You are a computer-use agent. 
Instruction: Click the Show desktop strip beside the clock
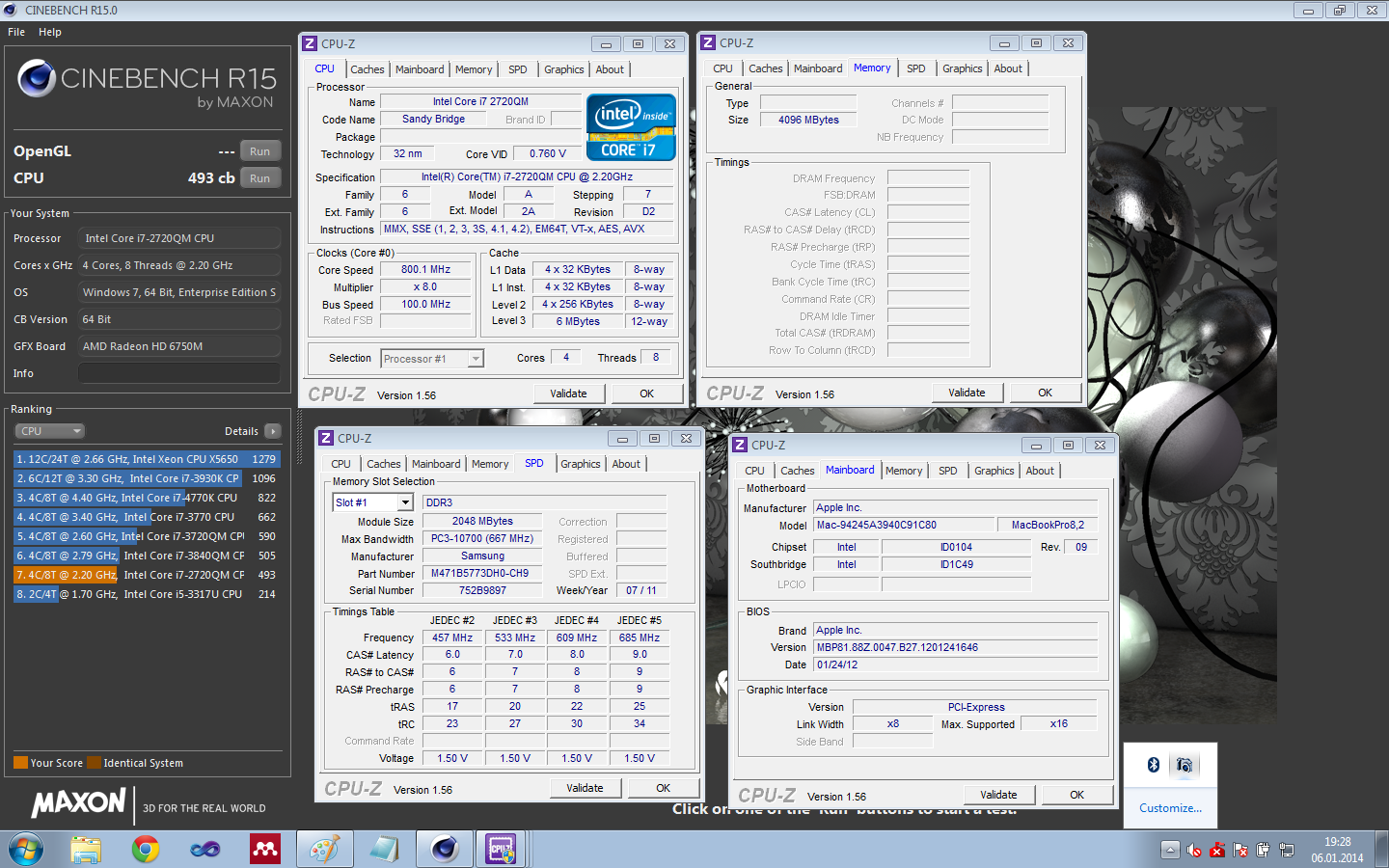click(x=1381, y=850)
